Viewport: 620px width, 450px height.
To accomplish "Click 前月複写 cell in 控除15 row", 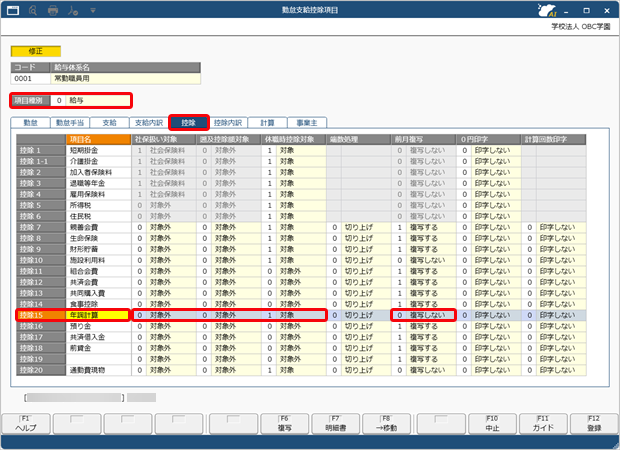I will [x=422, y=315].
